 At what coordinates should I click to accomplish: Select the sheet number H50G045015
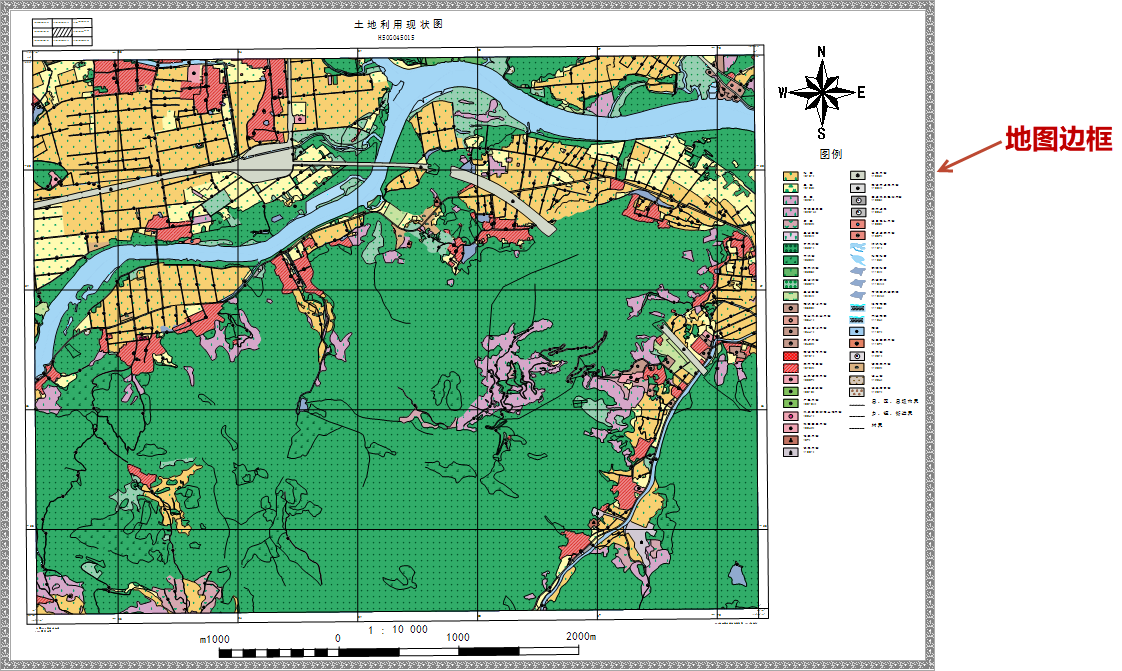tap(398, 37)
